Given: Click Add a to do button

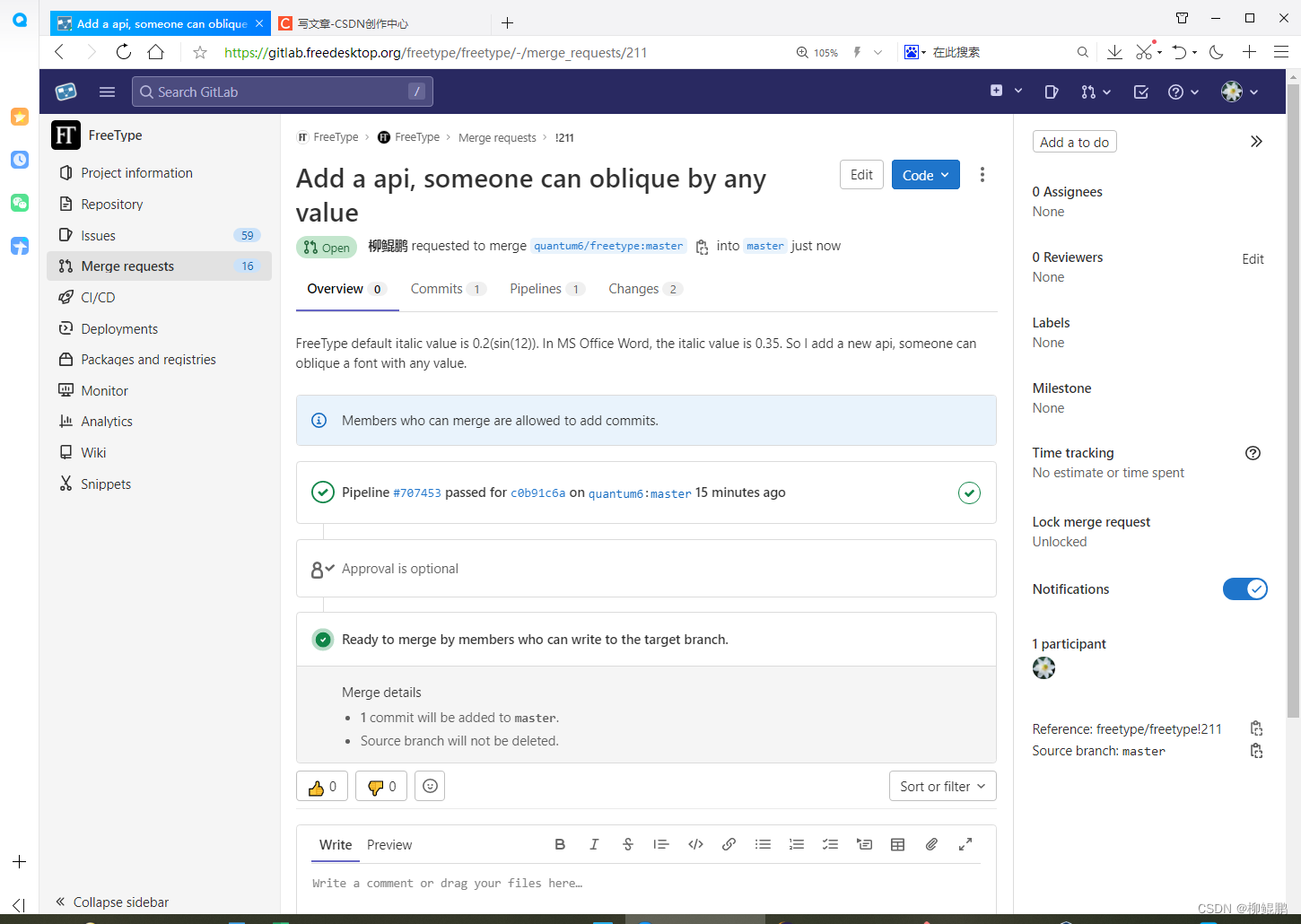Looking at the screenshot, I should [1074, 142].
